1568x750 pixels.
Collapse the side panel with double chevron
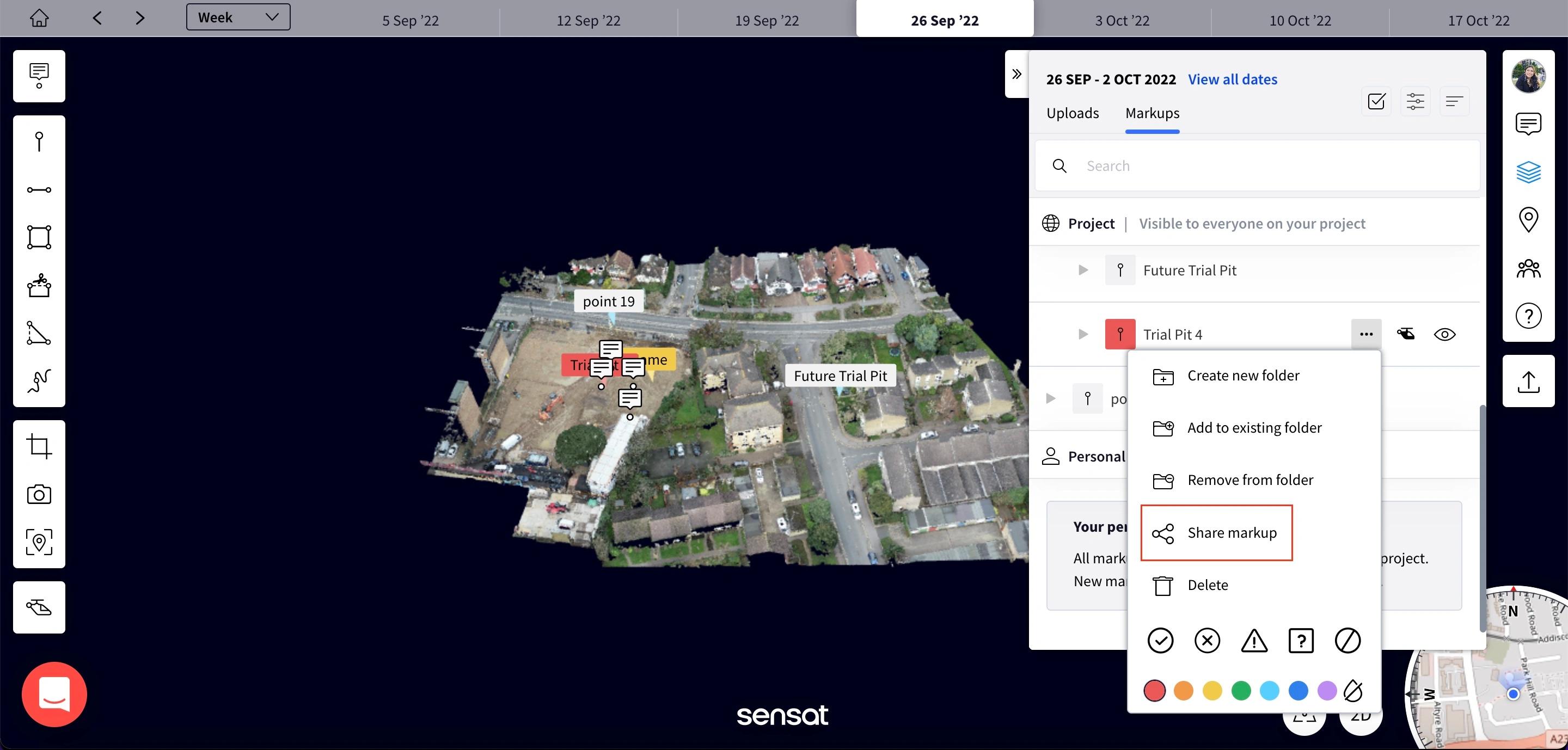click(1016, 74)
